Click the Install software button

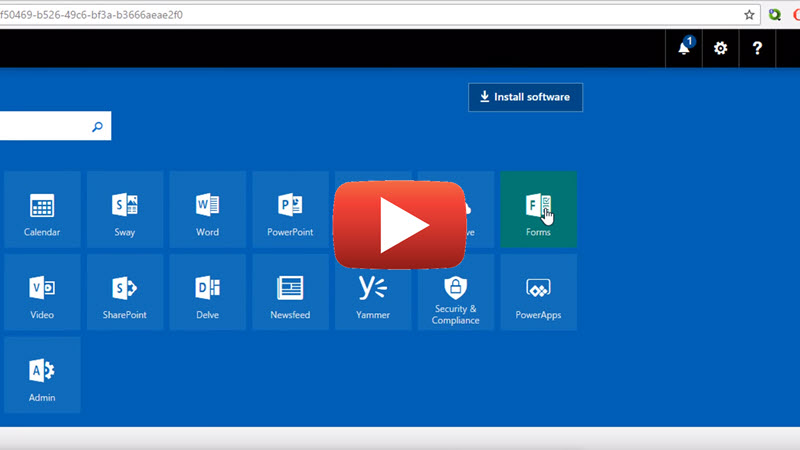[x=526, y=97]
